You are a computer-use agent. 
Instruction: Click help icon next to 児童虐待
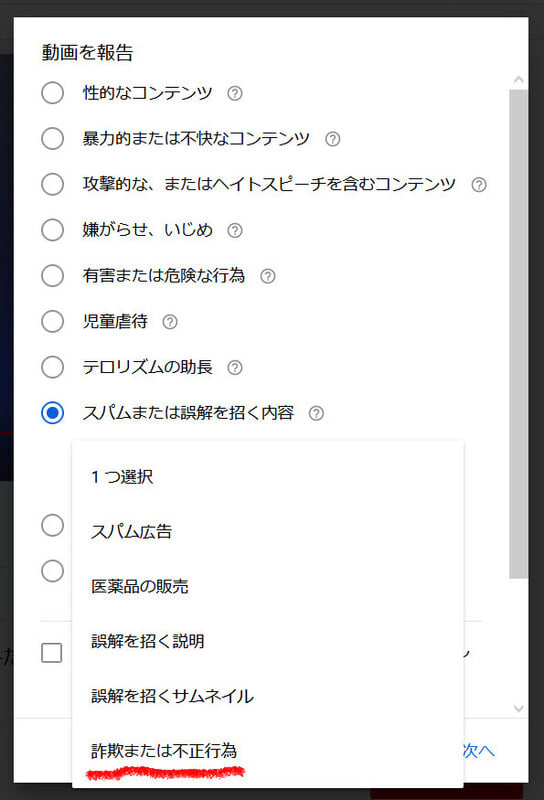tap(170, 322)
